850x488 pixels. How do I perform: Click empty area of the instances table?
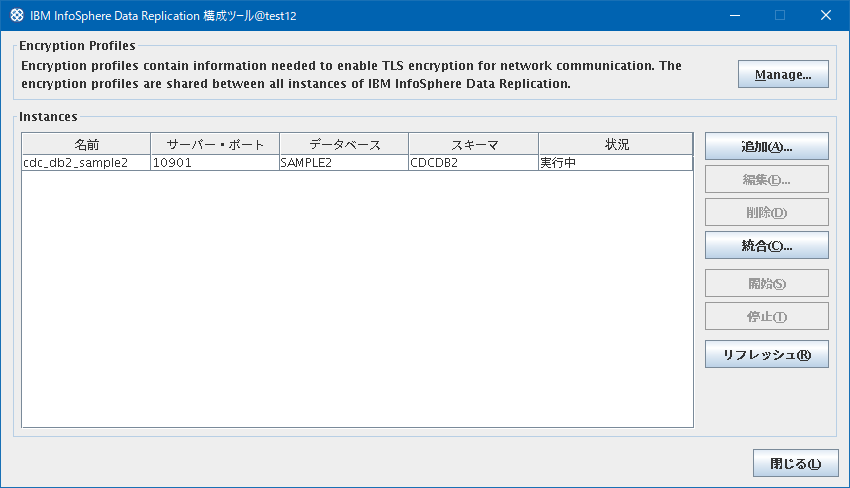357,298
